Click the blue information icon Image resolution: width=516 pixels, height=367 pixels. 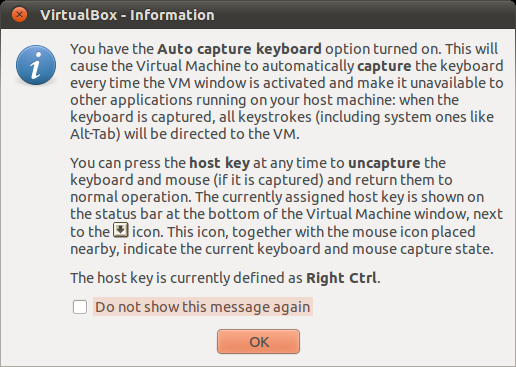tap(36, 65)
